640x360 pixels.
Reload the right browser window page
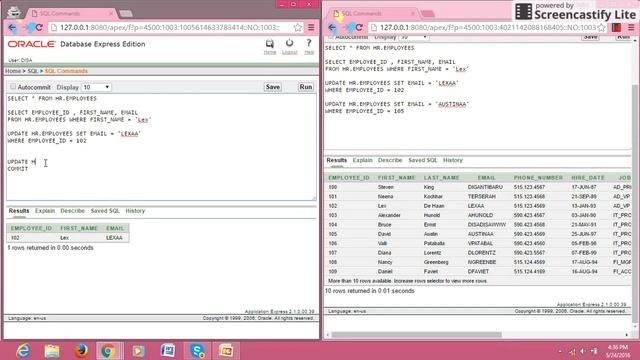359,28
